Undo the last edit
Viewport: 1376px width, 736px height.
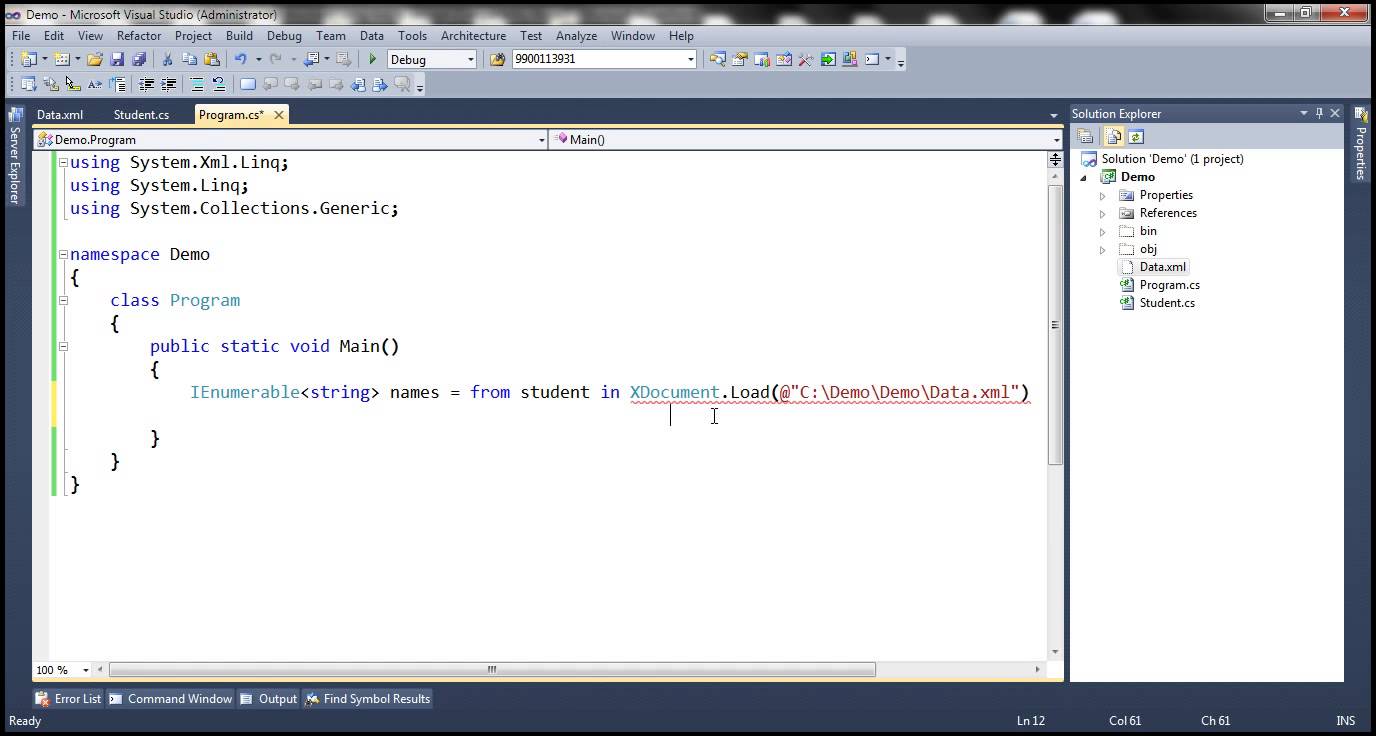click(240, 59)
